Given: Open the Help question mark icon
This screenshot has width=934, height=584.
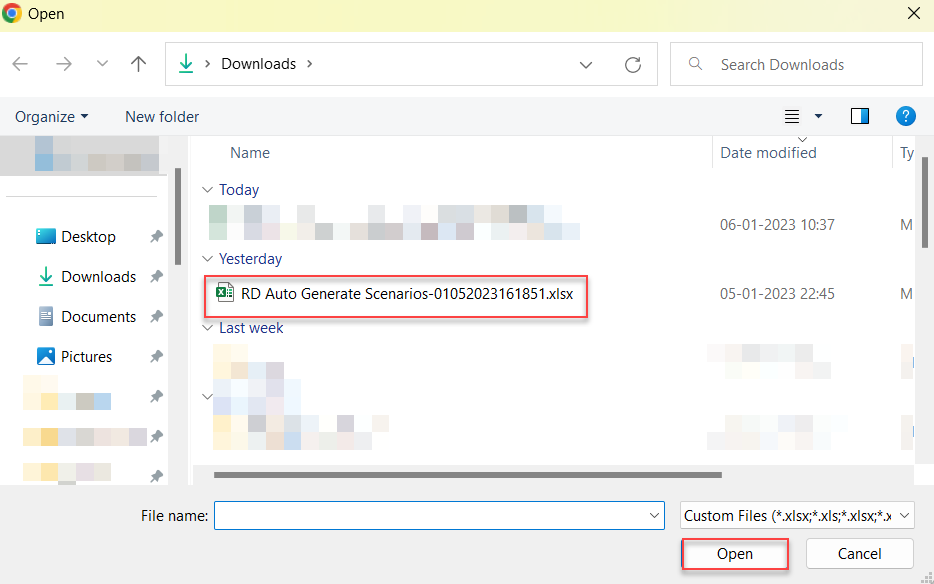Looking at the screenshot, I should click(905, 116).
